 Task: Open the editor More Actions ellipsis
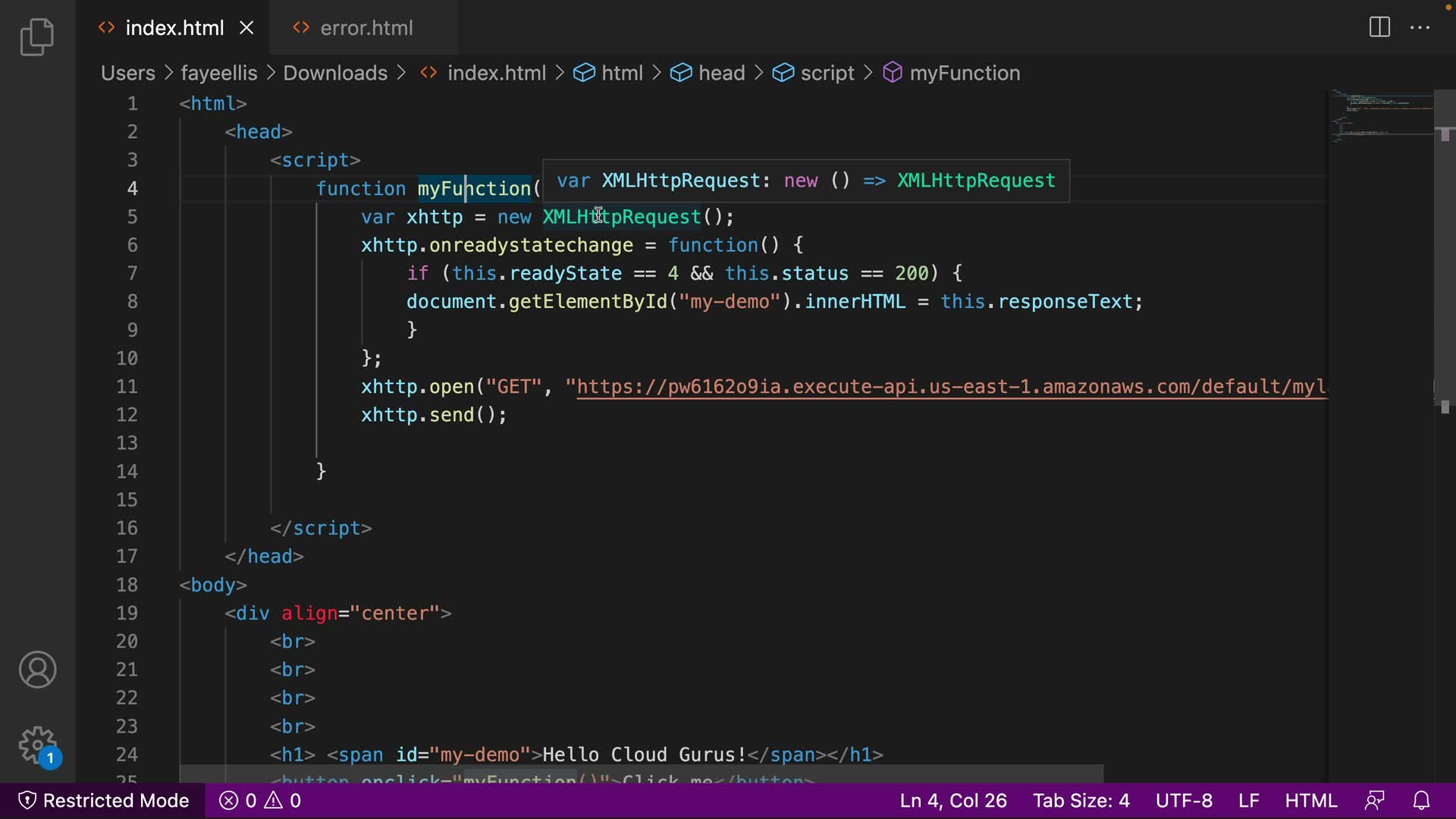(x=1420, y=28)
